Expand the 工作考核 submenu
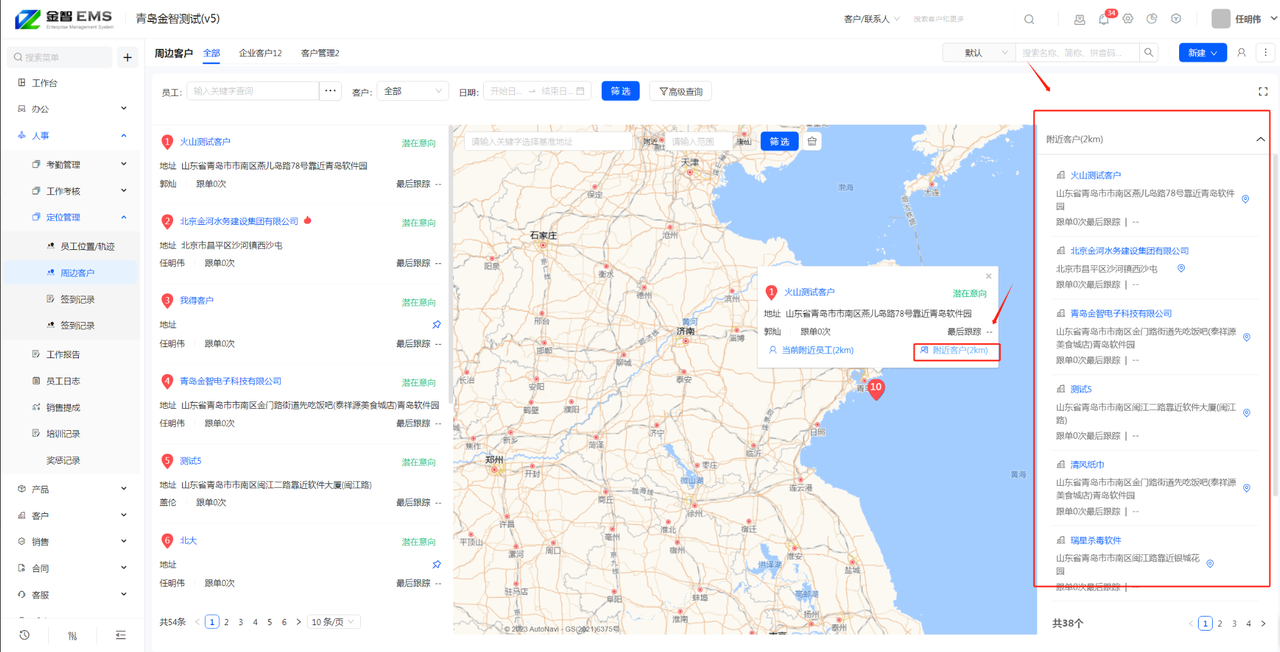 (x=124, y=191)
